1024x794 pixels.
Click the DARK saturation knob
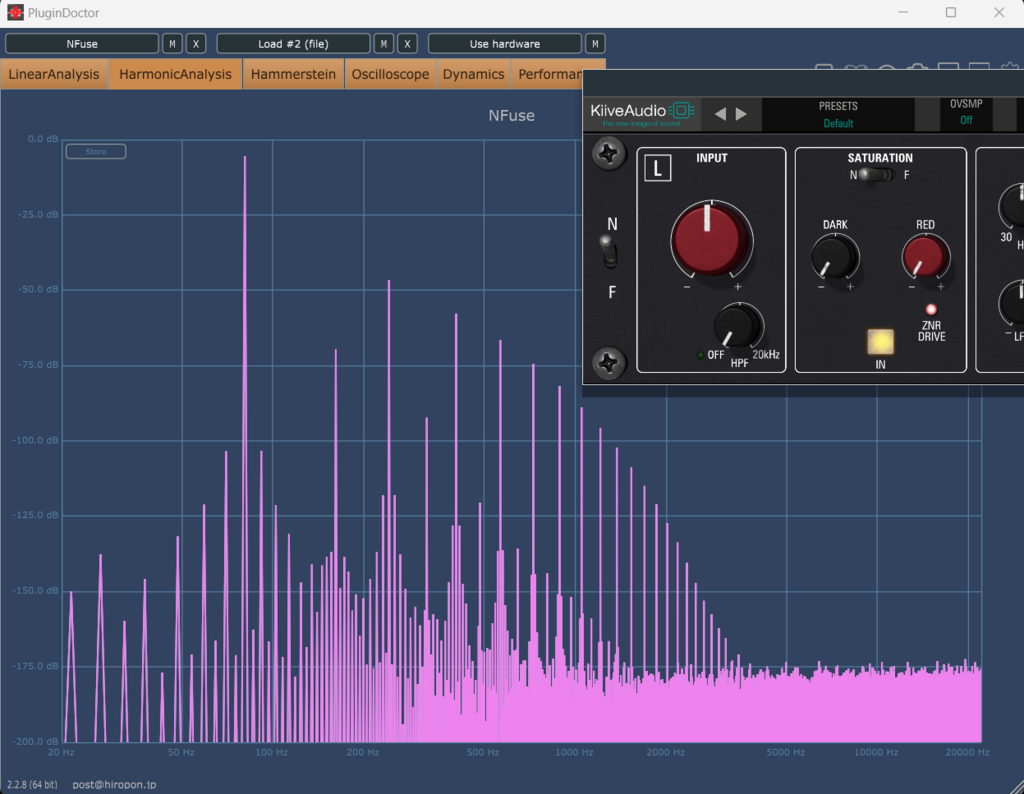835,257
